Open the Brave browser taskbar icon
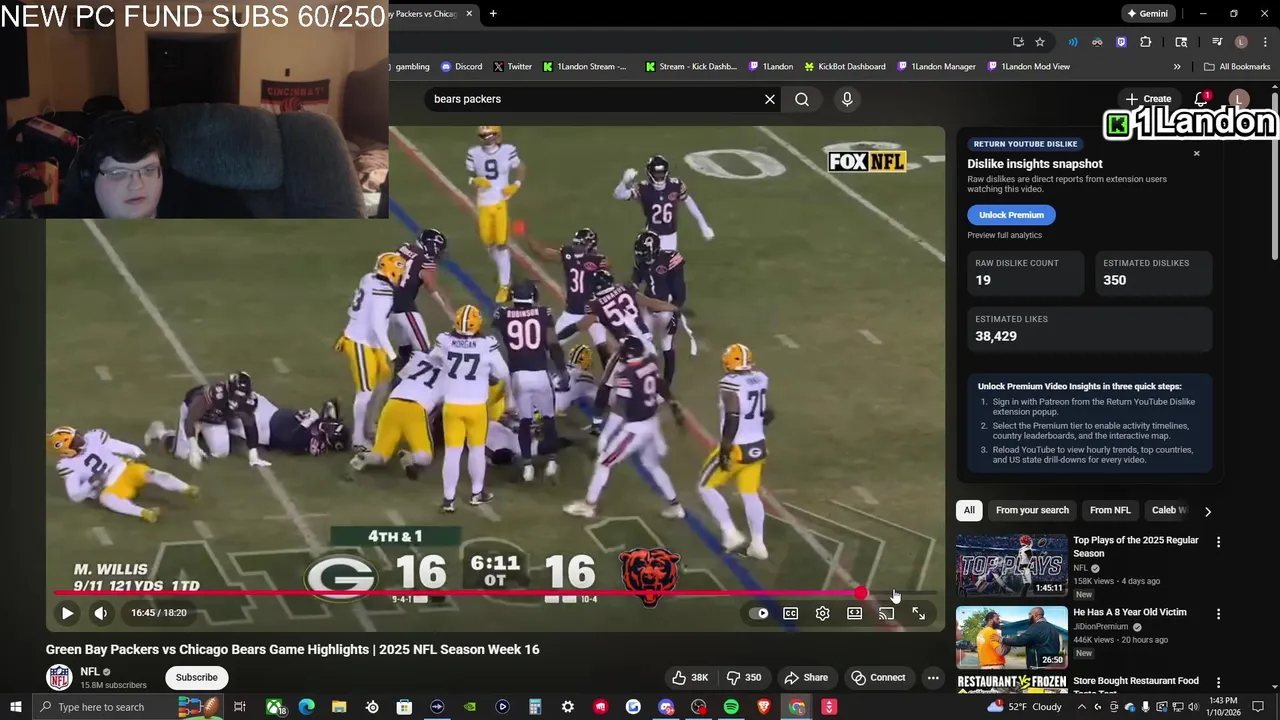 (764, 707)
